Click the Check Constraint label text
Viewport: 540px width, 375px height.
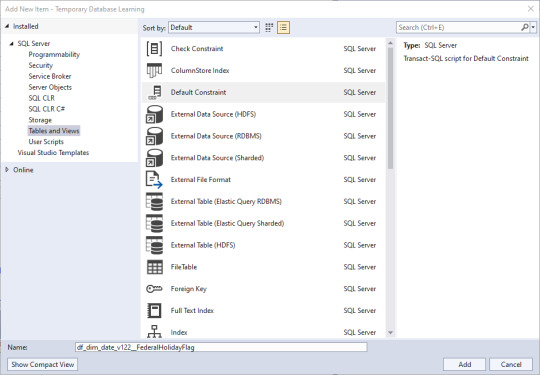point(197,49)
